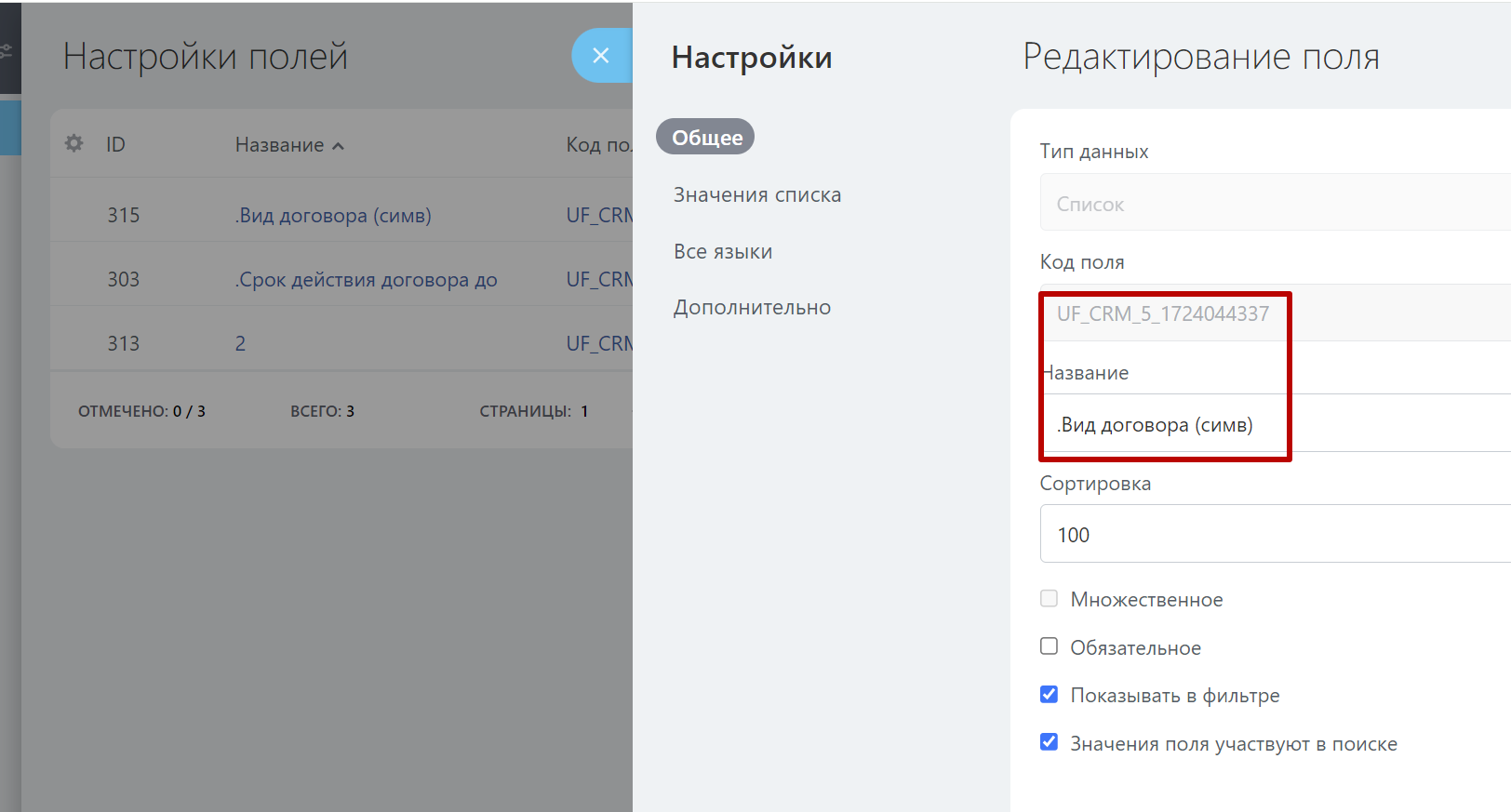Open the Общее settings tab
1511x812 pixels.
(x=706, y=138)
